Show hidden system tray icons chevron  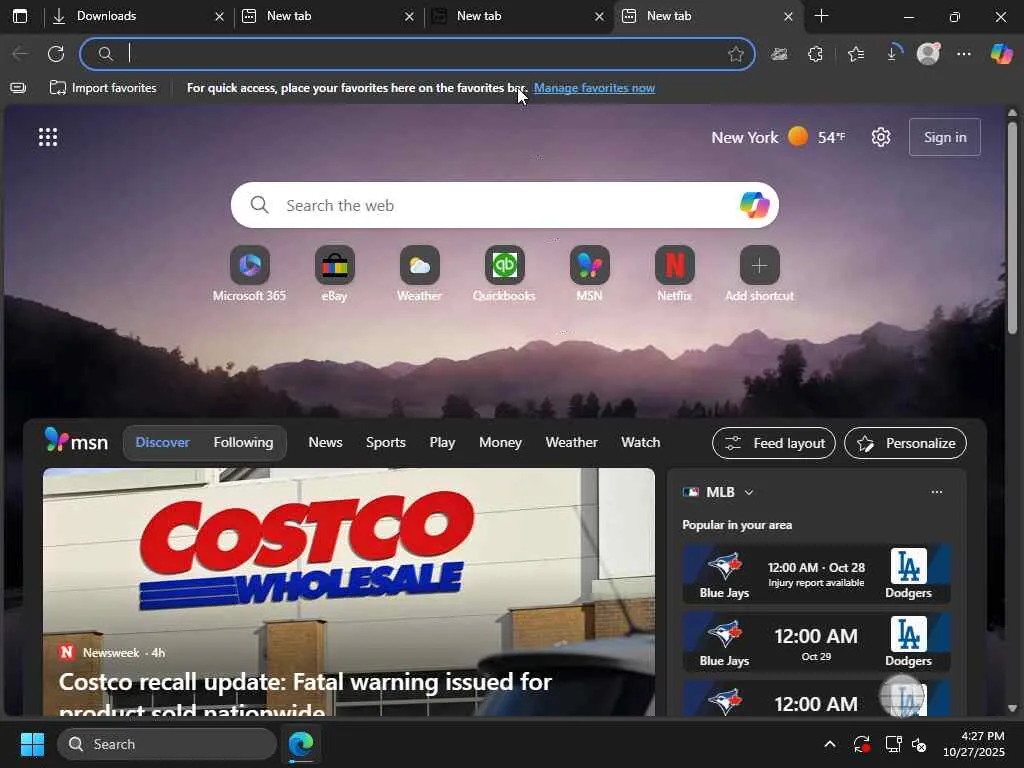[x=829, y=744]
